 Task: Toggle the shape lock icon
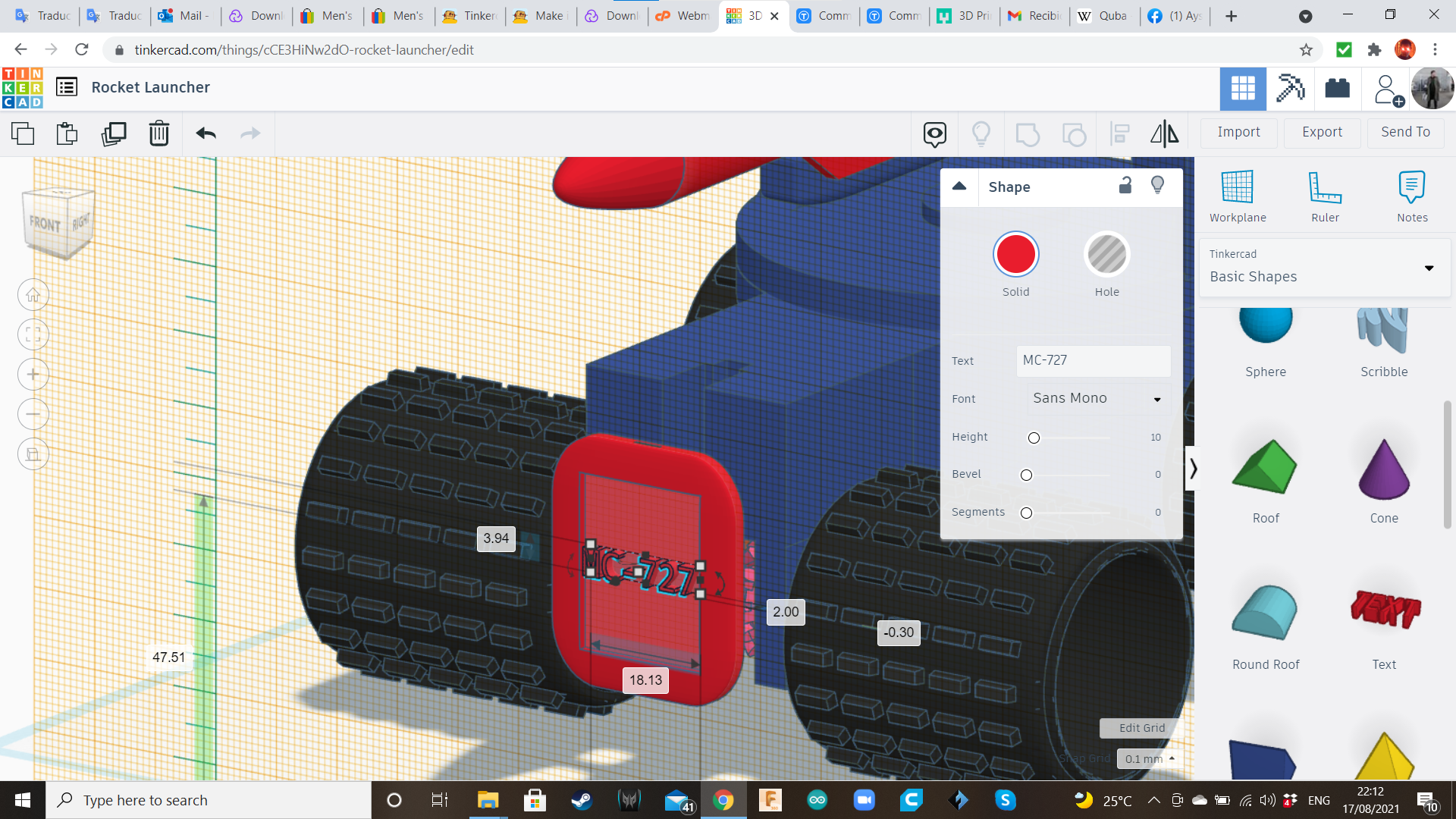pyautogui.click(x=1125, y=186)
